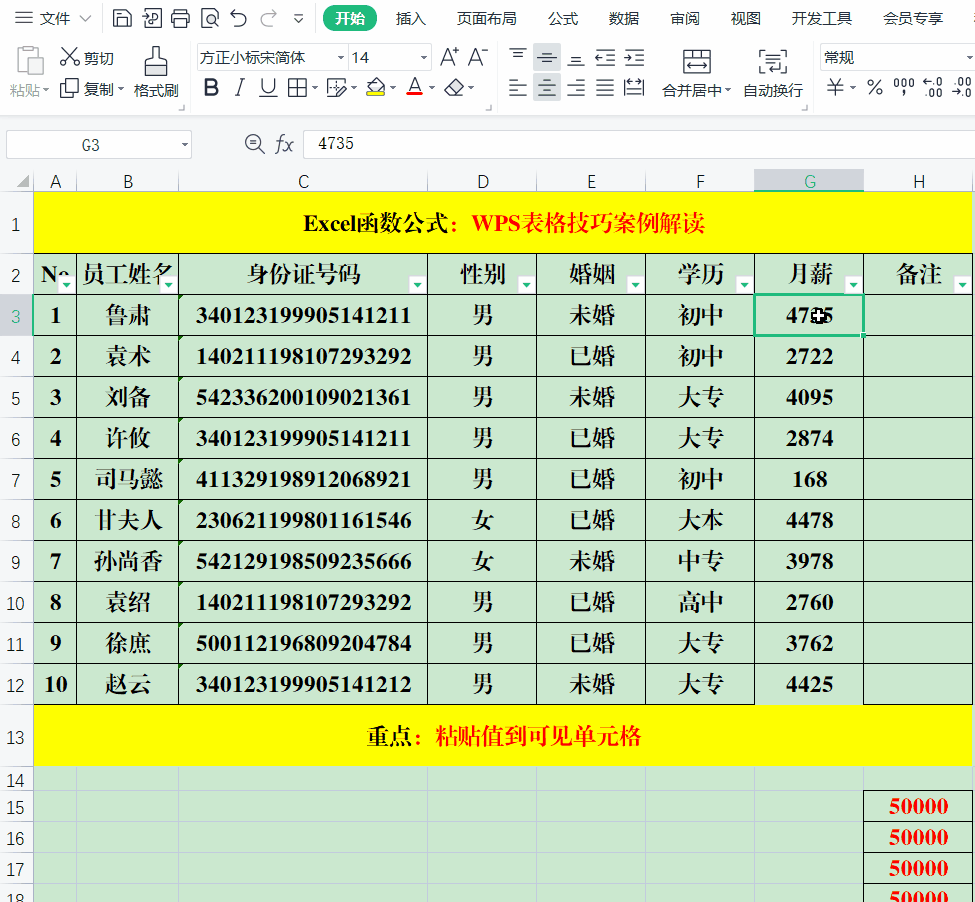Open the 性别 column filter dropdown
The width and height of the screenshot is (975, 902).
click(x=527, y=285)
